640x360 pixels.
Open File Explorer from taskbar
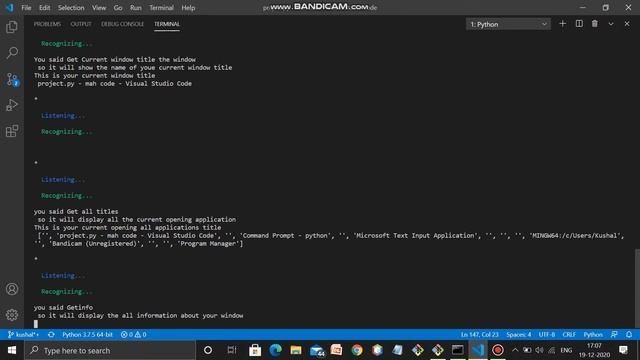(x=296, y=350)
